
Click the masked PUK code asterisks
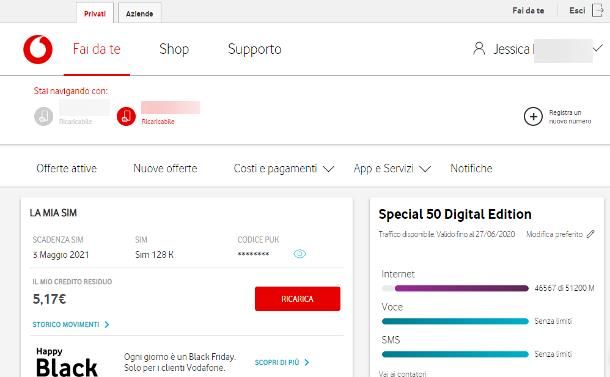point(253,254)
